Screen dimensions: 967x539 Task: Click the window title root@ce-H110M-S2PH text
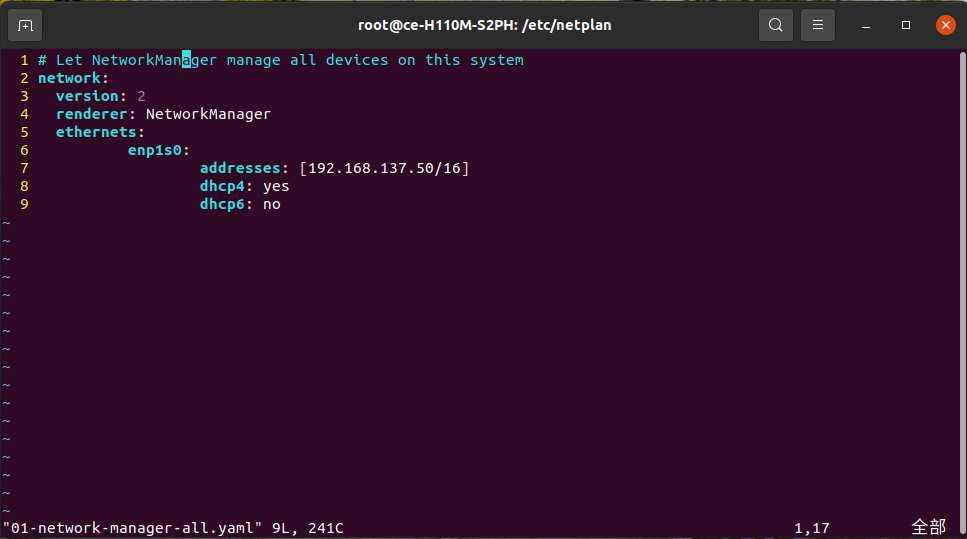coord(485,25)
